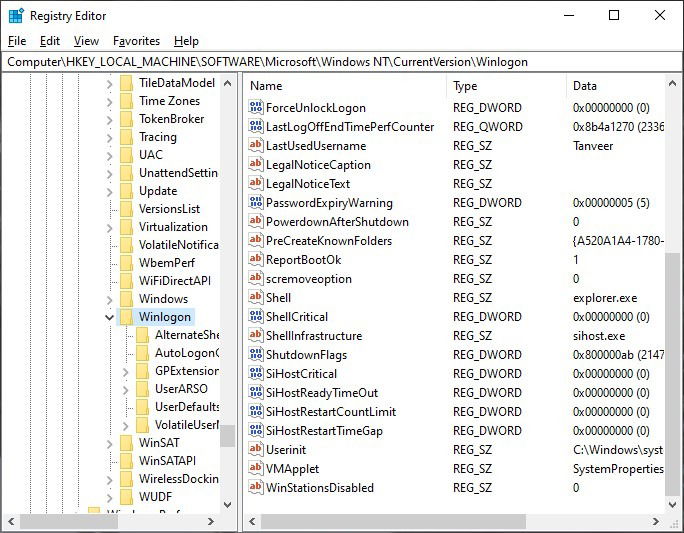Viewport: 684px width, 533px height.
Task: Click the SiHostReadyTimeOut DWORD icon
Action: [x=256, y=392]
